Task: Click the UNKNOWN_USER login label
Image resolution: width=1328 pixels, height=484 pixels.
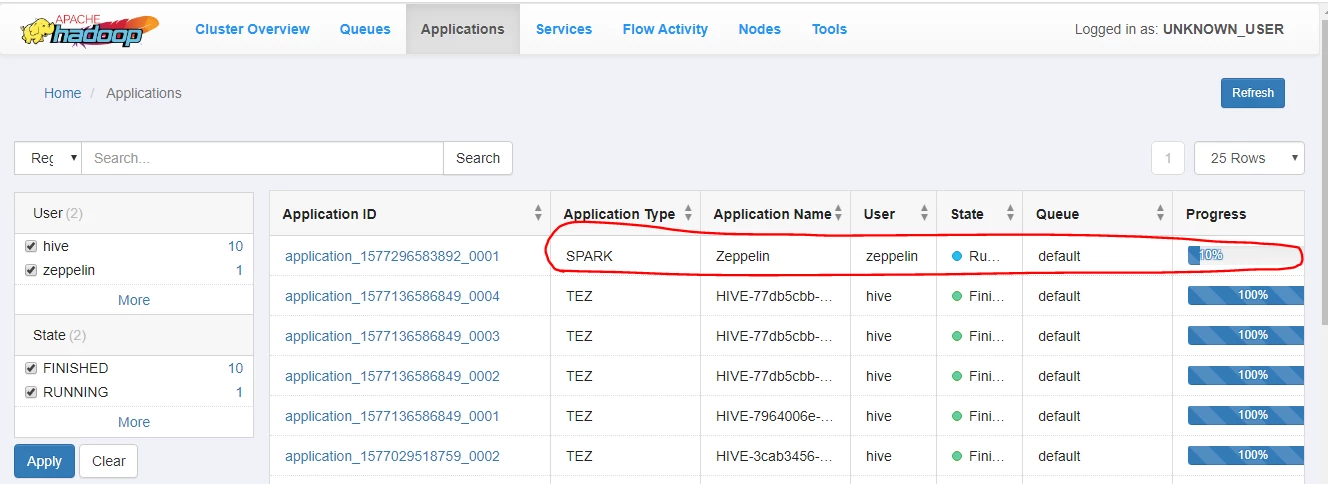Action: pyautogui.click(x=1223, y=29)
